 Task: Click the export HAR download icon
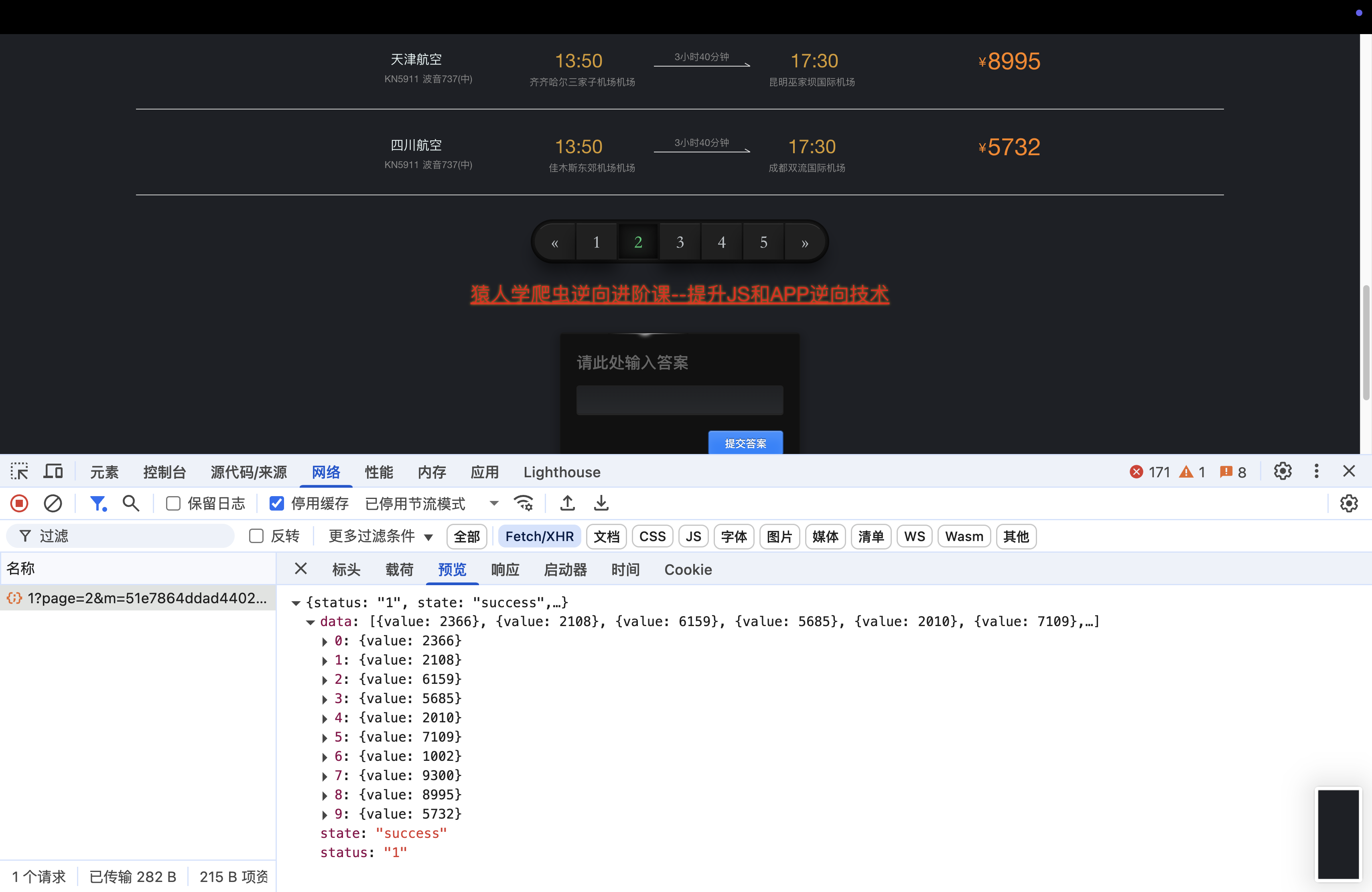601,503
